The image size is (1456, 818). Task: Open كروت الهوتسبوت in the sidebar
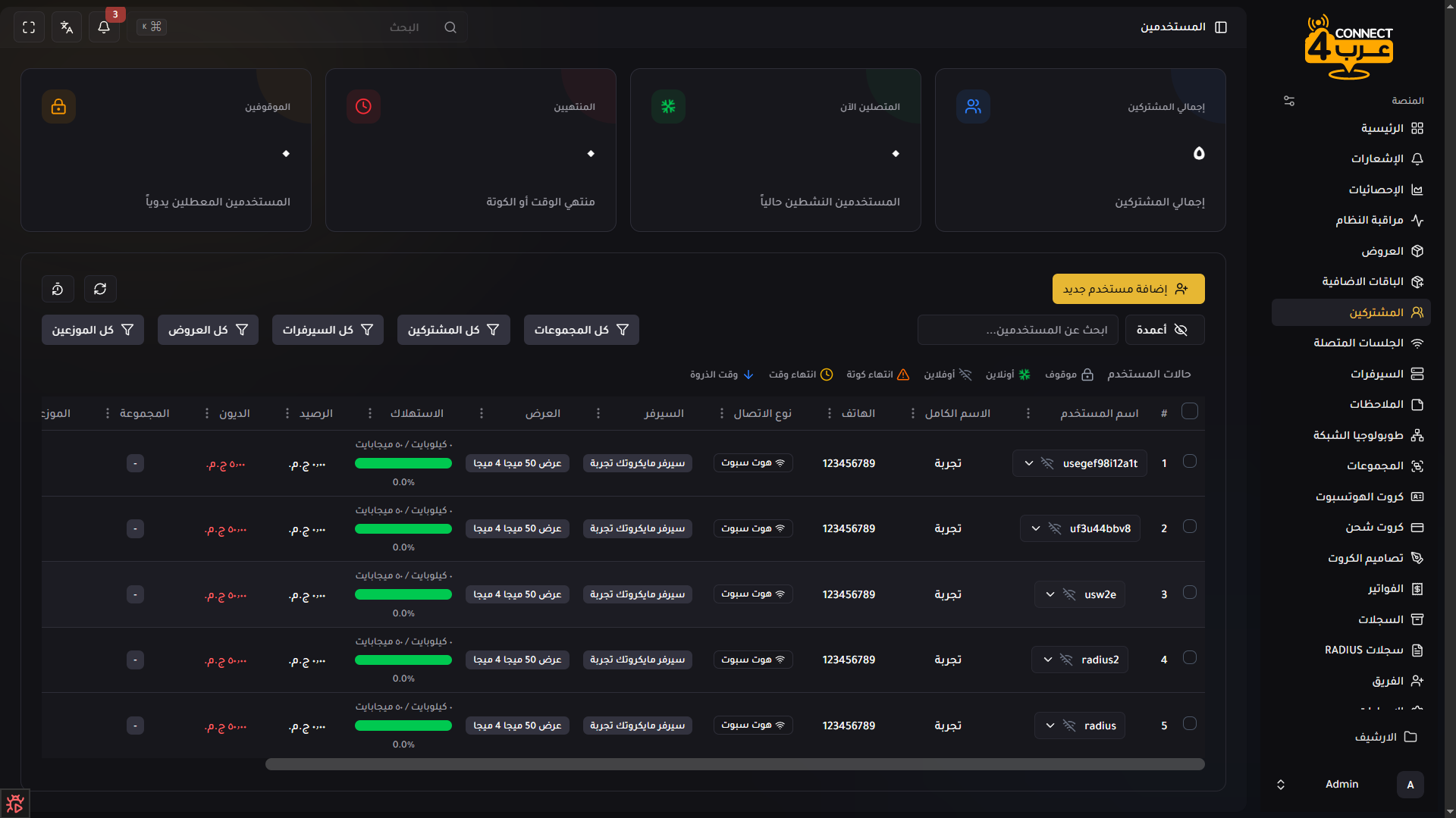pos(1351,497)
